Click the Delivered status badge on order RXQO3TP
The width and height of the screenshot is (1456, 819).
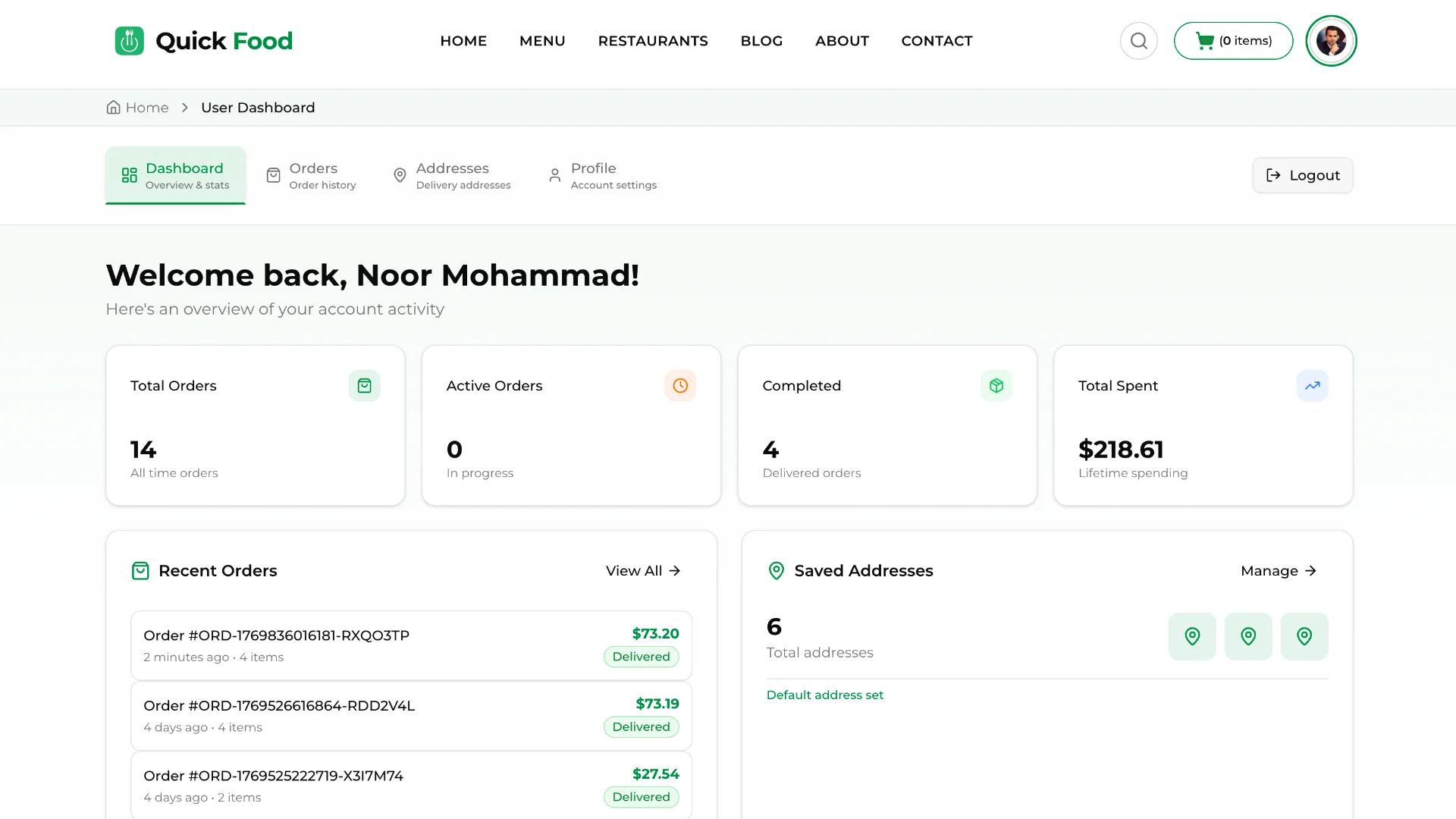click(x=641, y=657)
